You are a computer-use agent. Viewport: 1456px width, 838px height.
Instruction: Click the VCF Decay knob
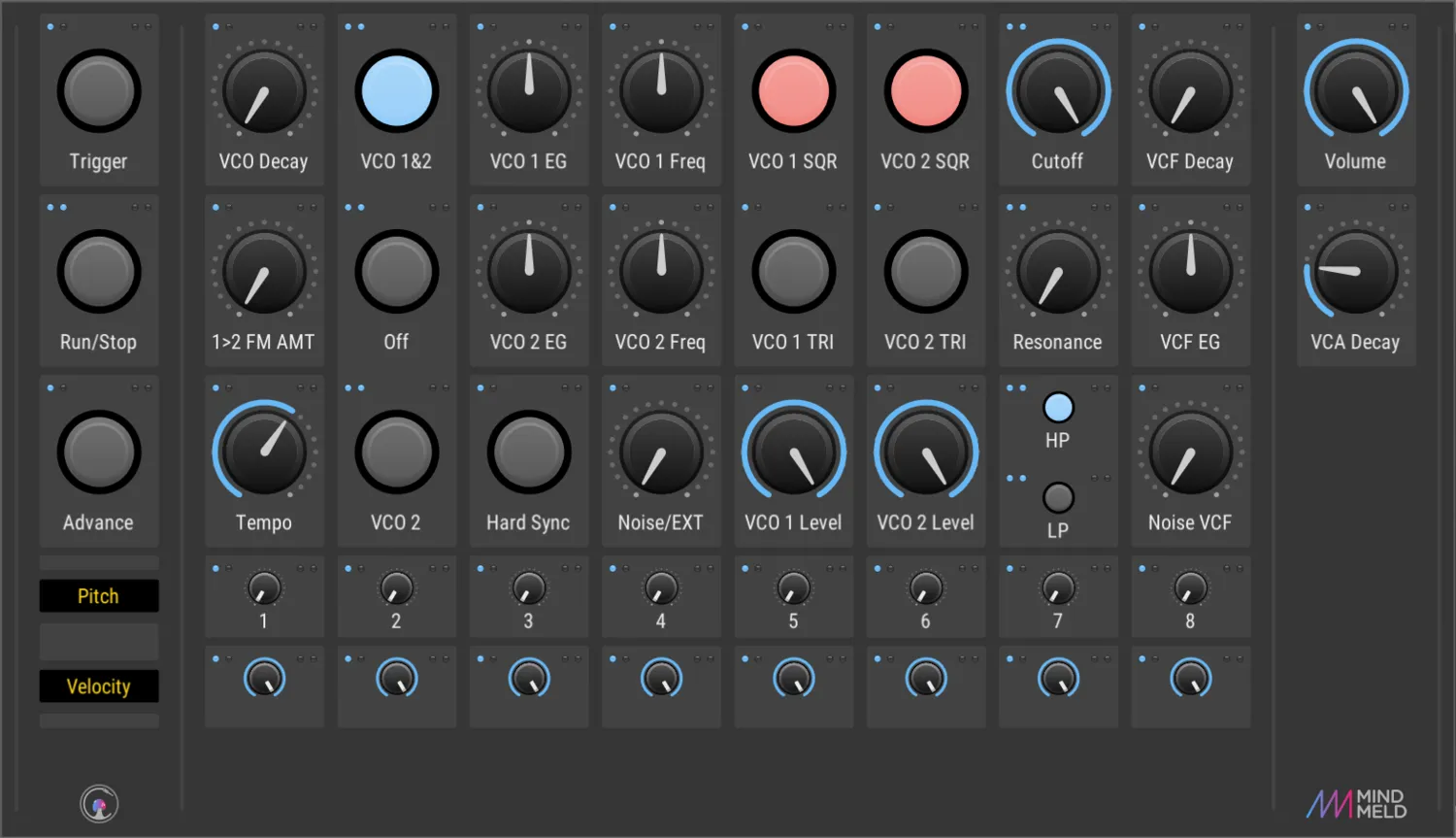1191,91
